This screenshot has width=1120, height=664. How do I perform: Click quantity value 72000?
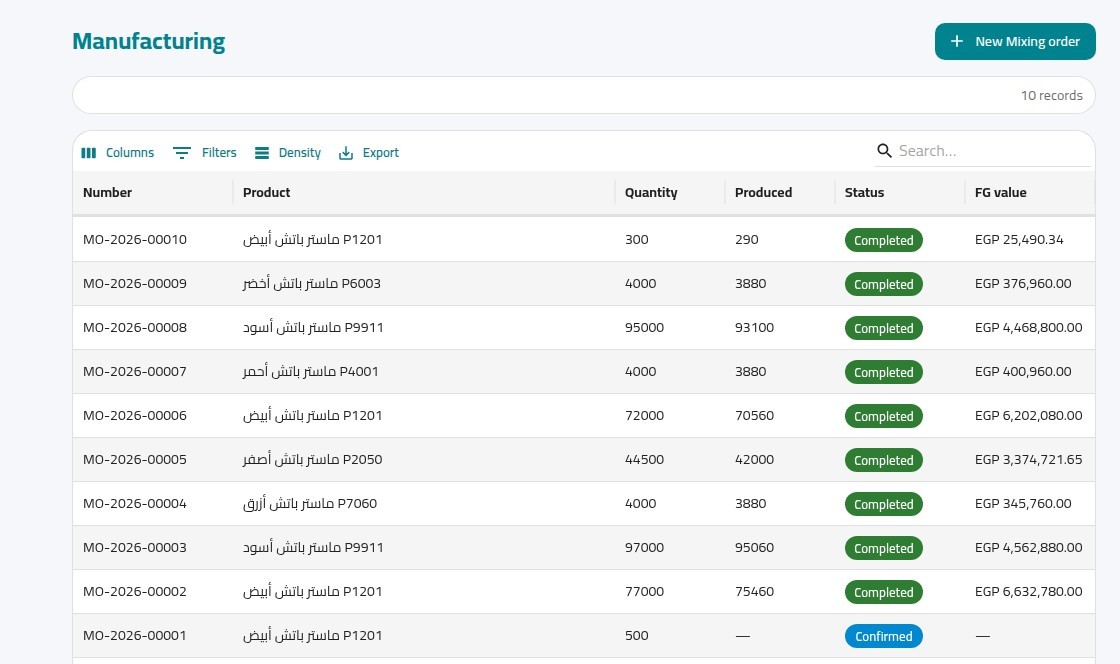644,416
